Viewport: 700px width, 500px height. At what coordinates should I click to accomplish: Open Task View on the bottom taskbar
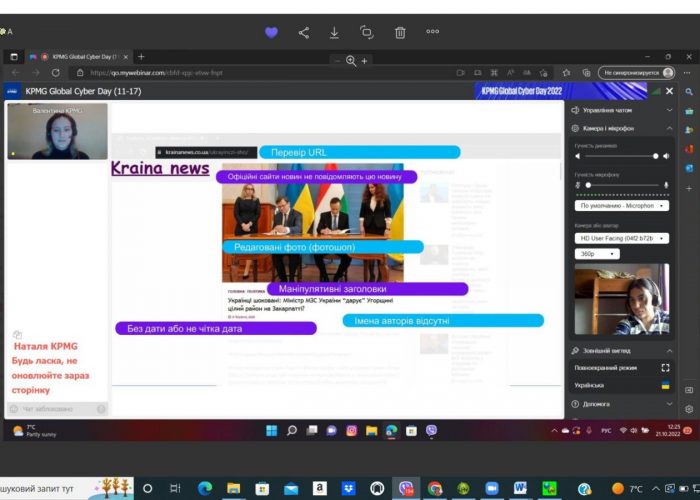(x=175, y=488)
